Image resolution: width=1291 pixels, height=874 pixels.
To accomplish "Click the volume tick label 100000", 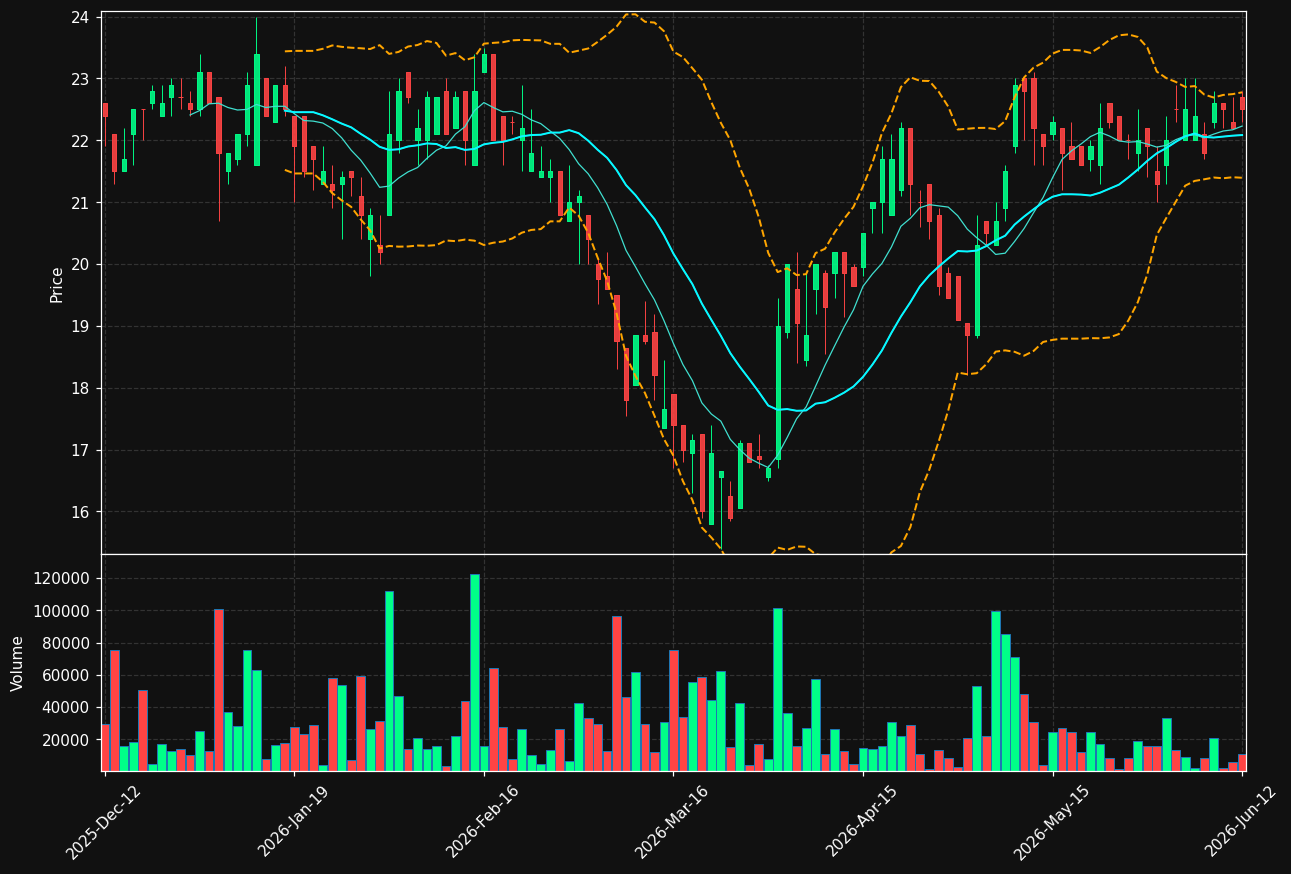I will pyautogui.click(x=64, y=611).
